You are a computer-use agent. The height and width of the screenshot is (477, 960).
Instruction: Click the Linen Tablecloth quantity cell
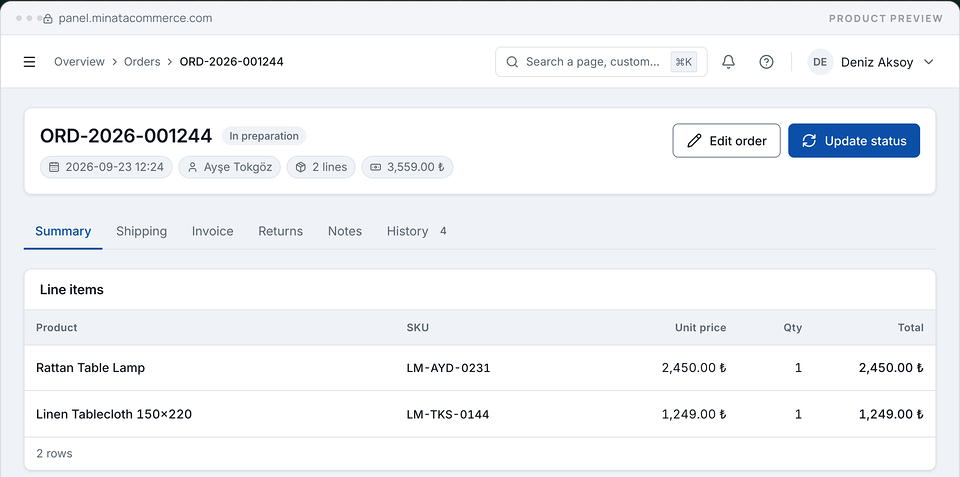pos(798,415)
